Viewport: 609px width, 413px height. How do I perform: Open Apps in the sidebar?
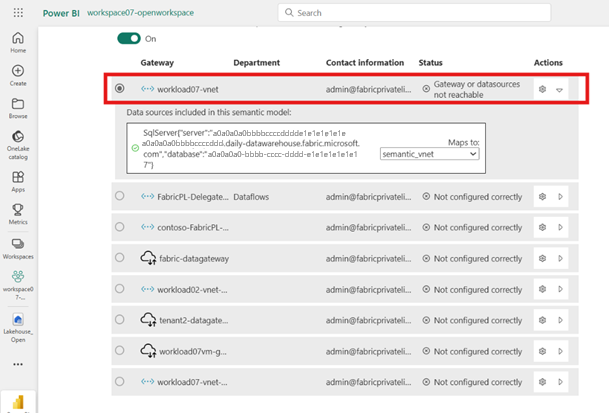click(18, 181)
